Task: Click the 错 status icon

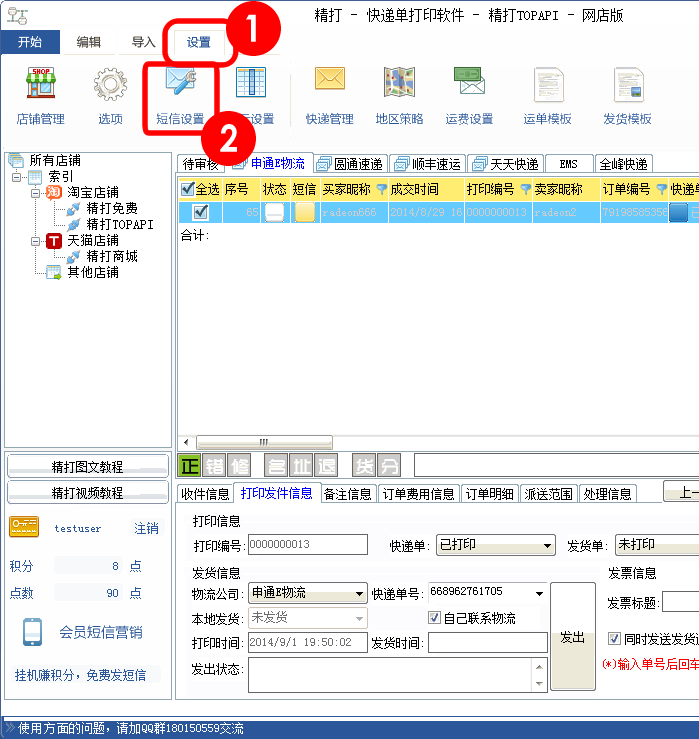Action: pos(214,466)
